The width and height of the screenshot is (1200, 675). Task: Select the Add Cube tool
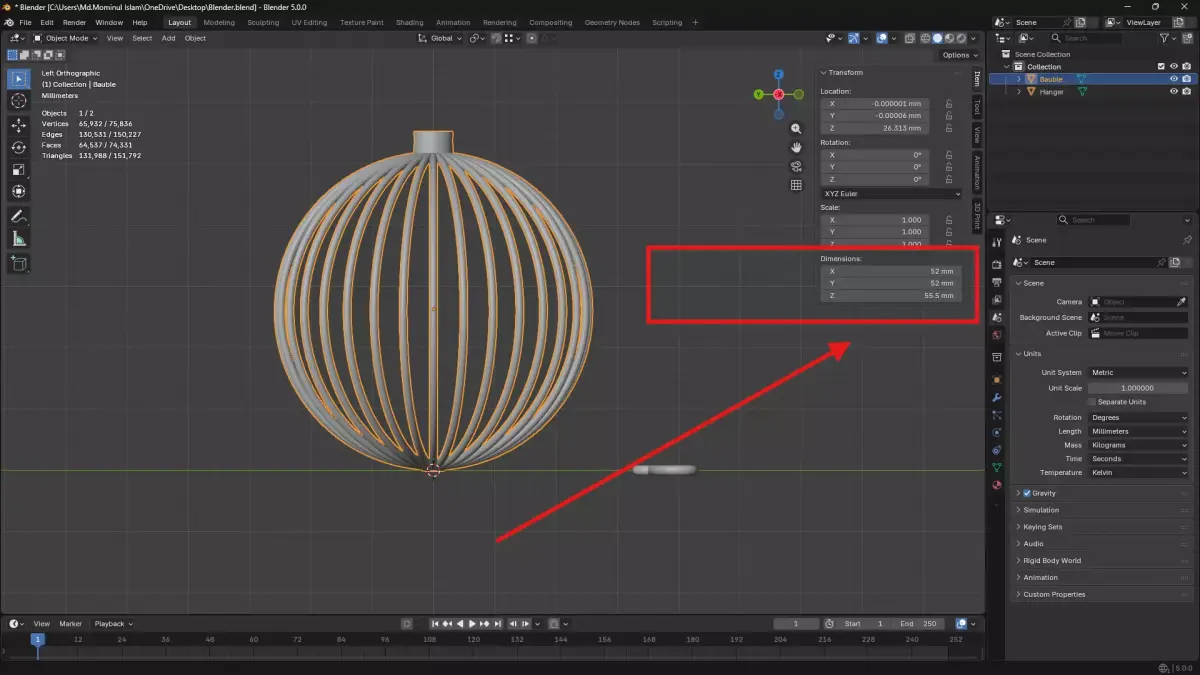pyautogui.click(x=19, y=263)
